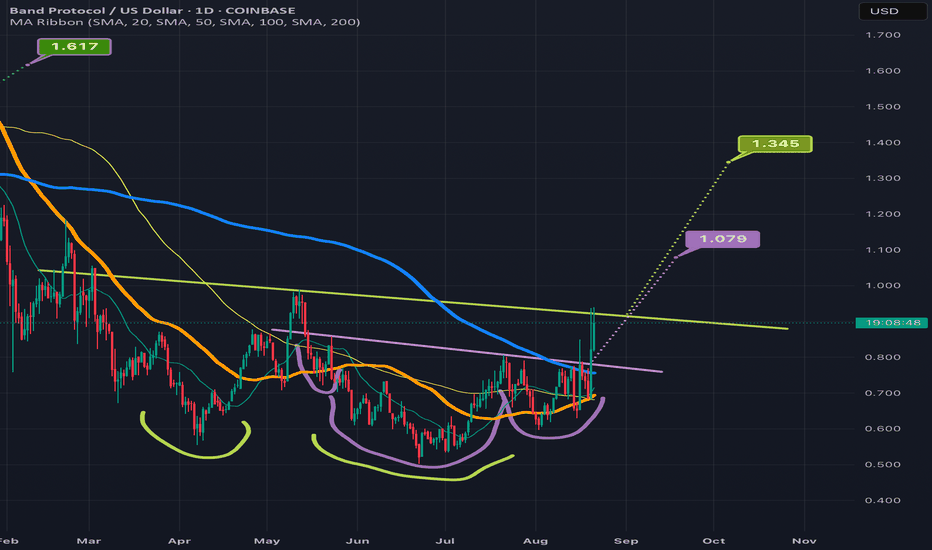The width and height of the screenshot is (932, 550).
Task: Click the 0.800 price axis value
Action: point(883,357)
